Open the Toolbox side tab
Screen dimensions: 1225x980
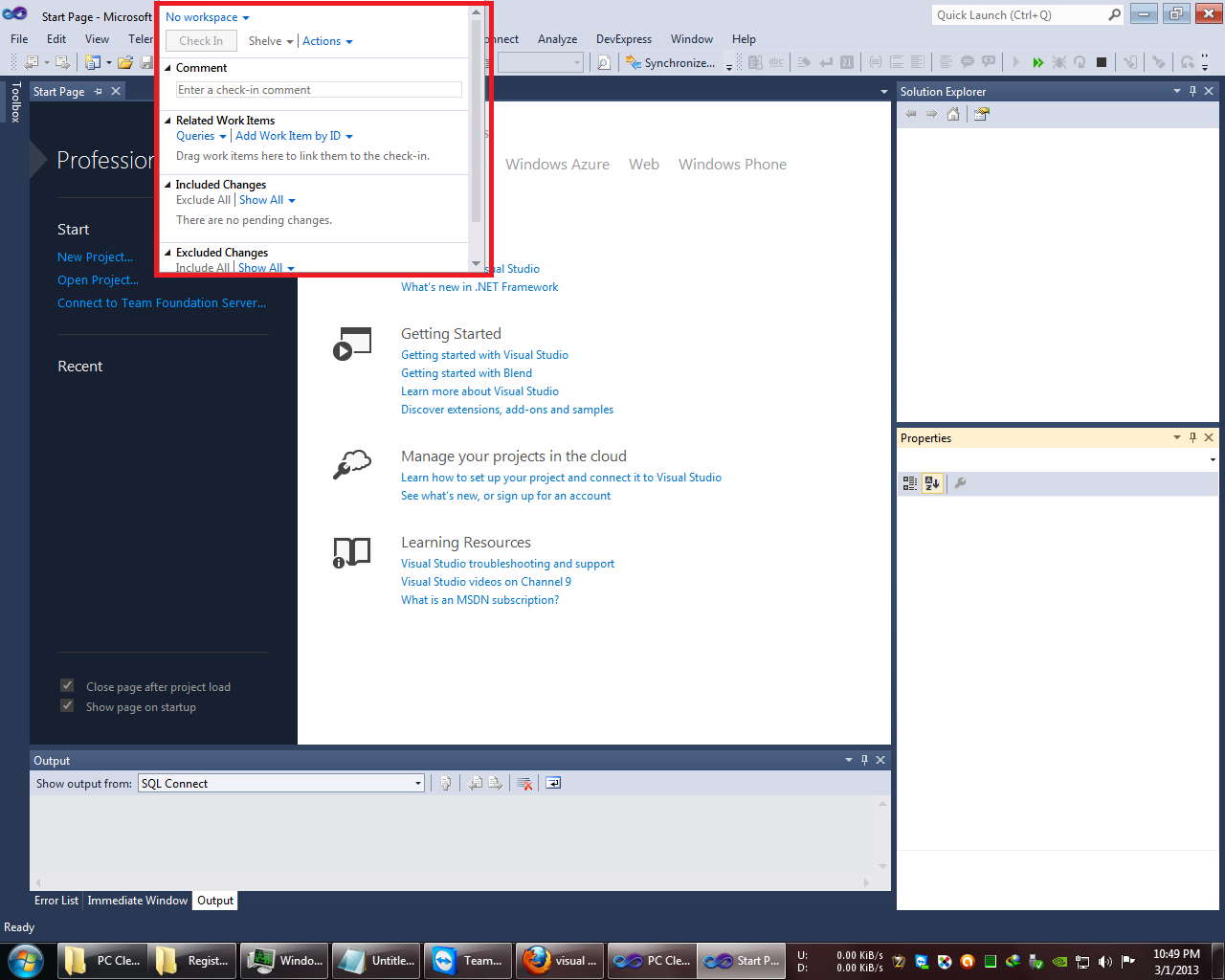point(15,101)
